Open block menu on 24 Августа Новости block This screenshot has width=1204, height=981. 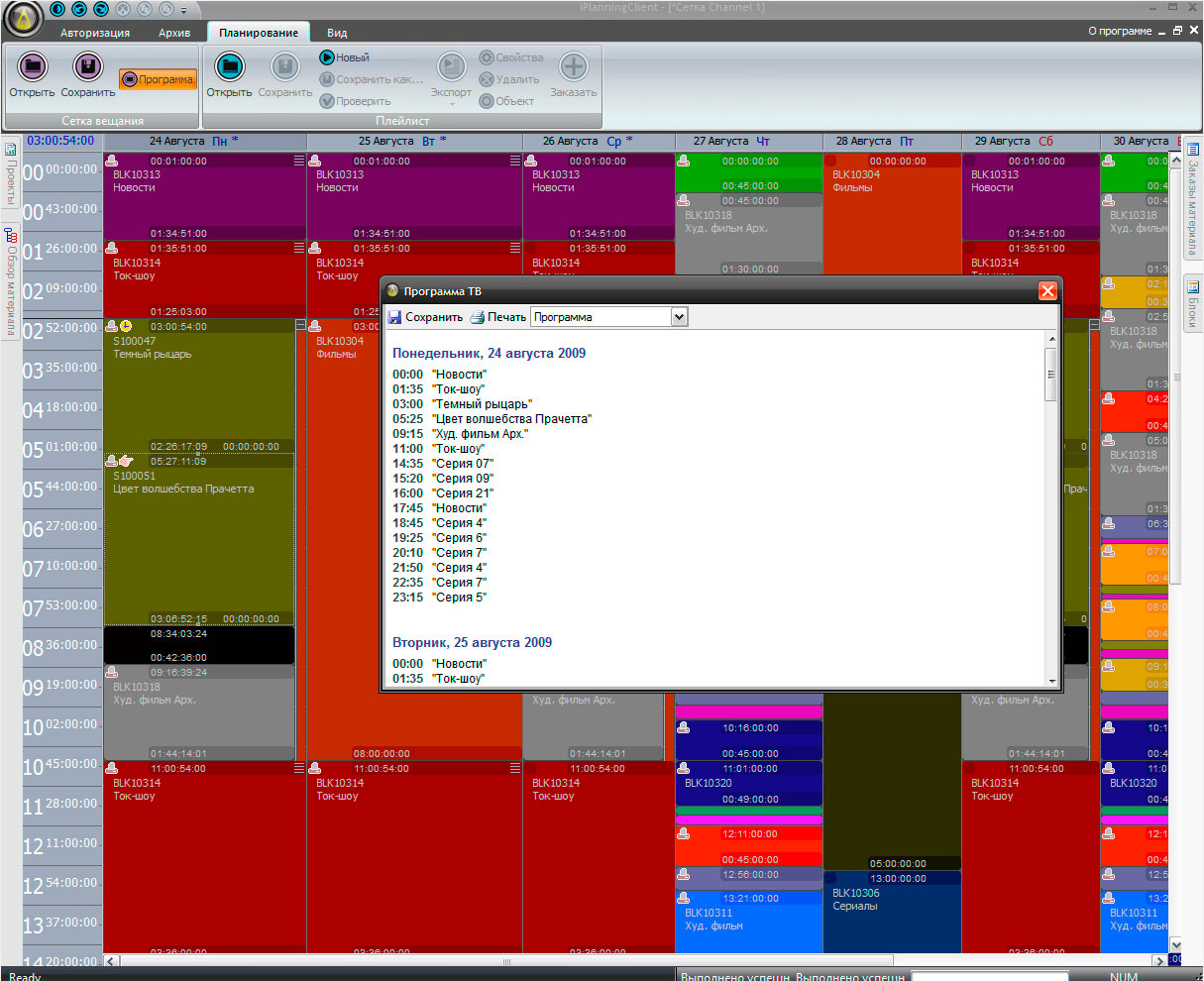(x=299, y=161)
